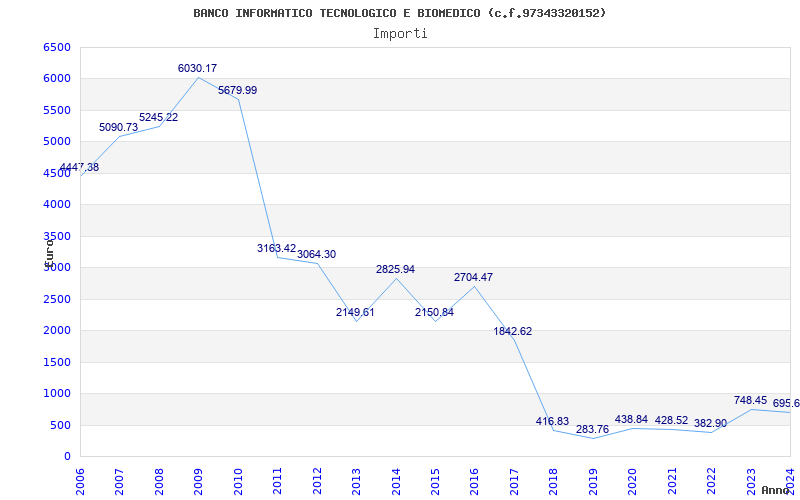The width and height of the screenshot is (800, 500).
Task: Click the 2015 x-axis year label
Action: [435, 481]
